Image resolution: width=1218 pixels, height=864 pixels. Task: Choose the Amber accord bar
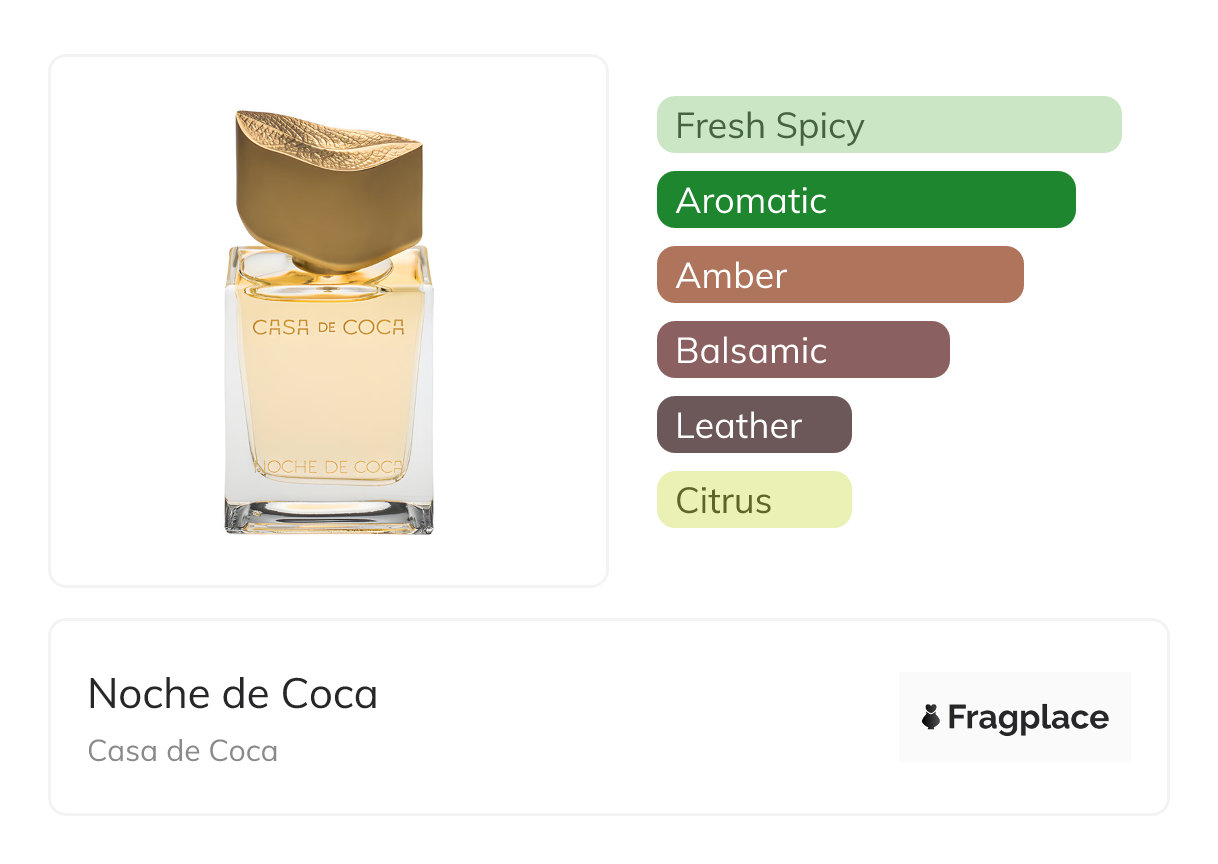(839, 275)
